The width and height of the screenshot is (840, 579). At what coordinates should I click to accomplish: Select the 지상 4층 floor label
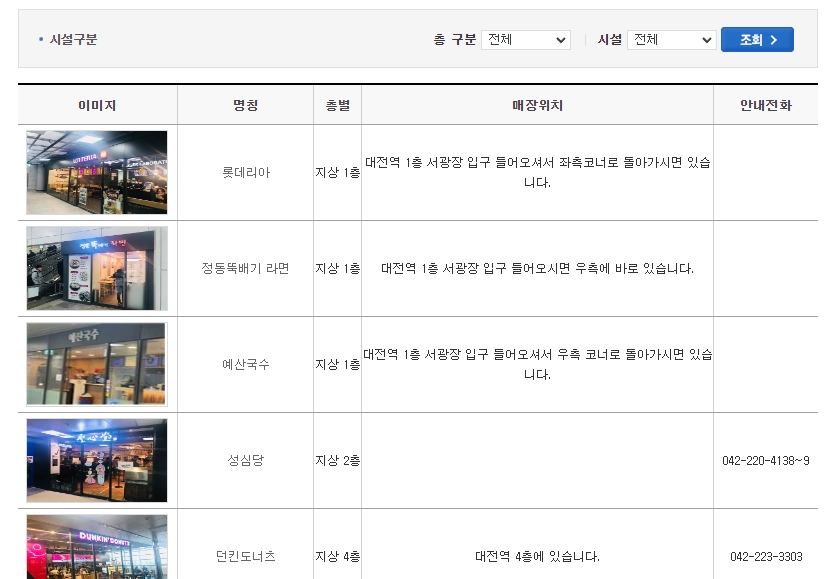337,551
